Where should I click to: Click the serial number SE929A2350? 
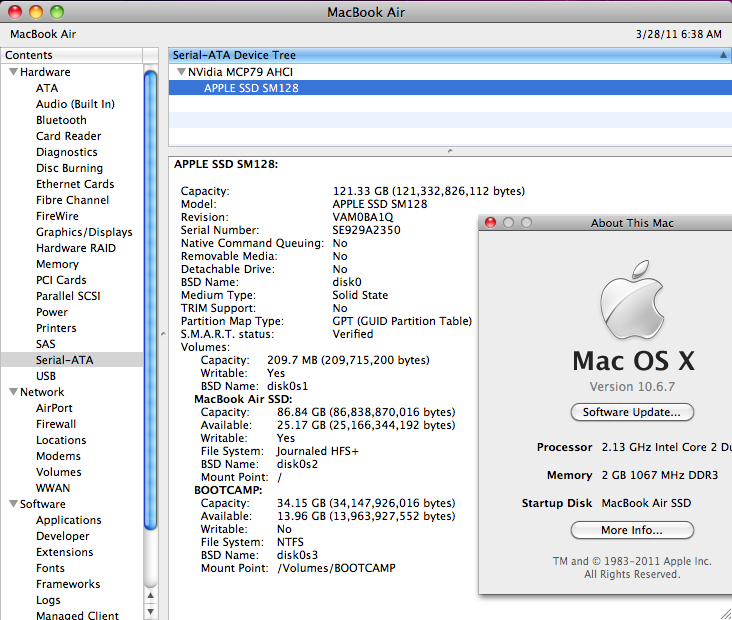coord(366,230)
